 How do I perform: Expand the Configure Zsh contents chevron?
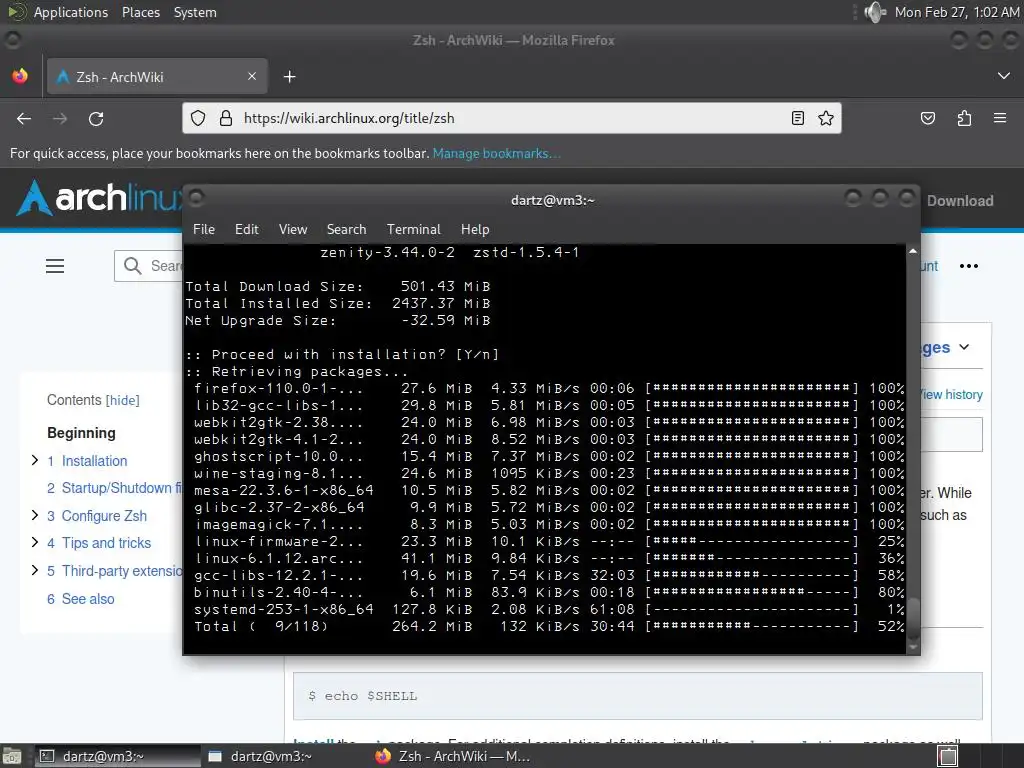35,515
